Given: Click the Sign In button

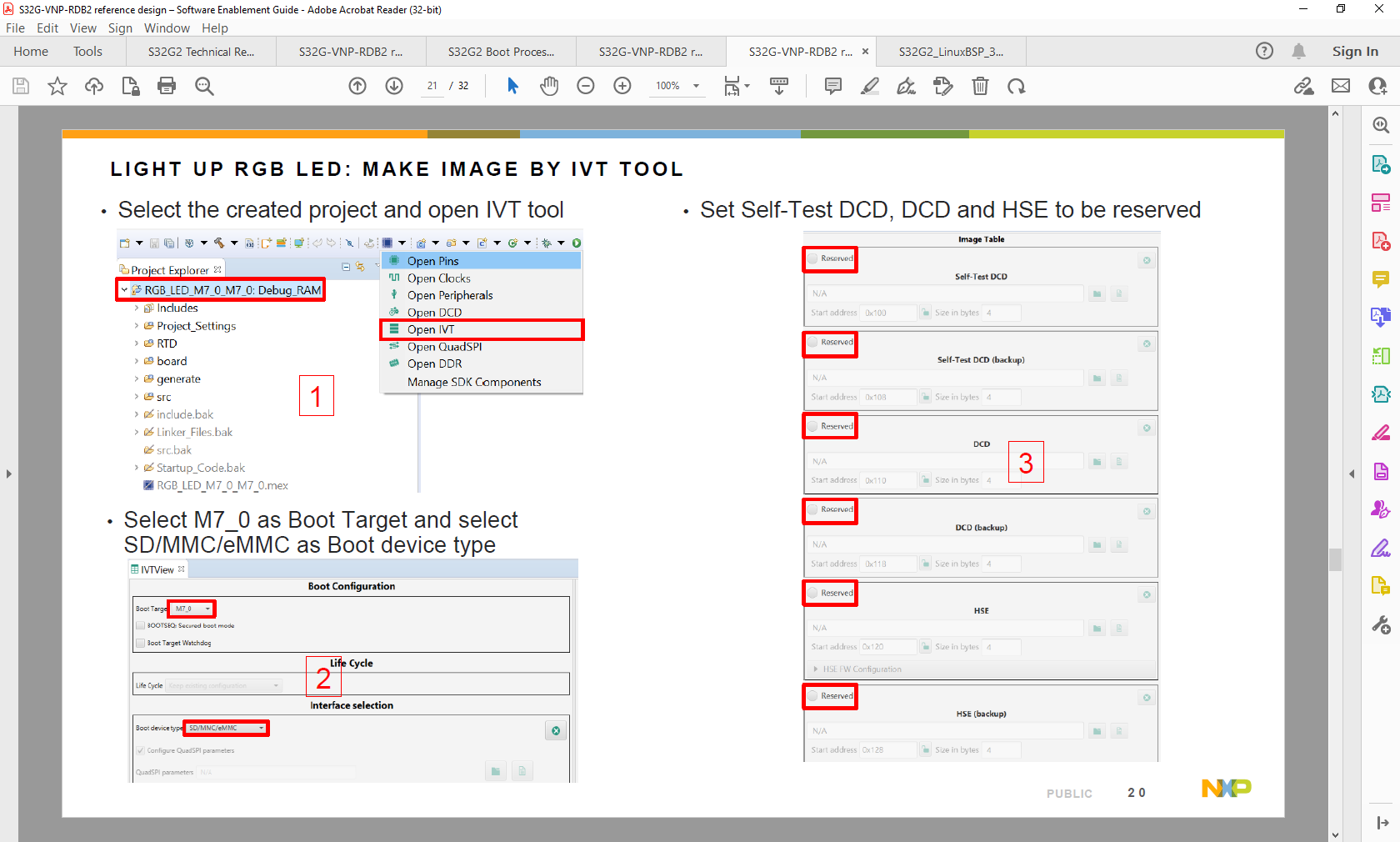Looking at the screenshot, I should tap(1354, 51).
